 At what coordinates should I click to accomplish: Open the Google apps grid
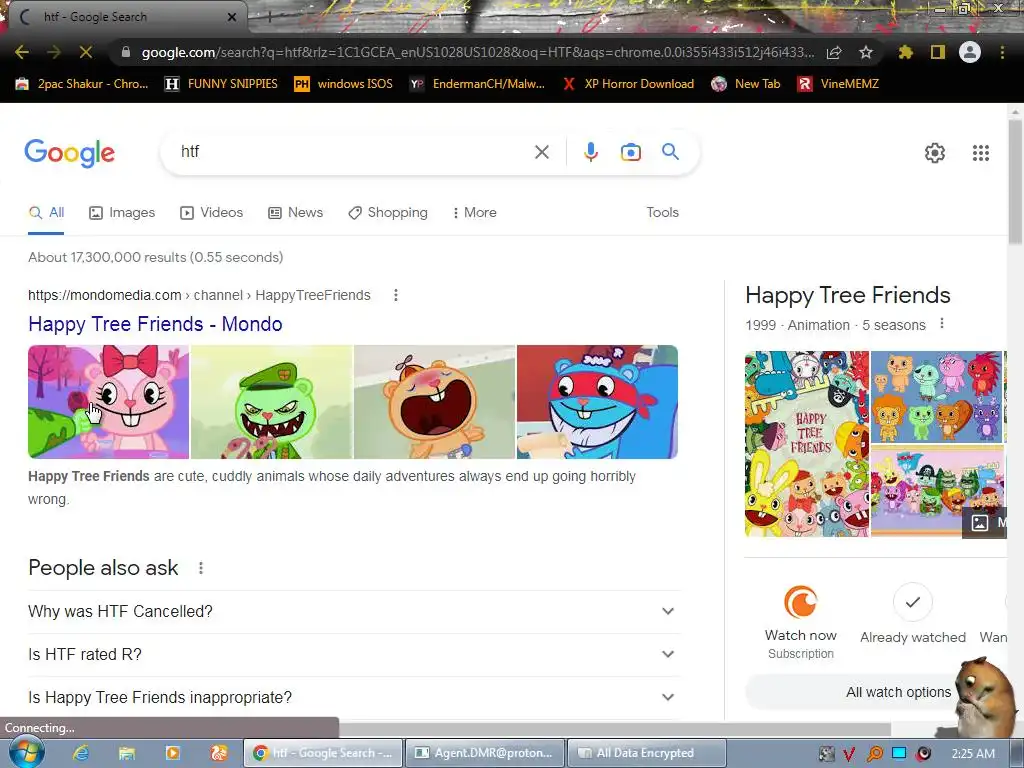coord(980,153)
